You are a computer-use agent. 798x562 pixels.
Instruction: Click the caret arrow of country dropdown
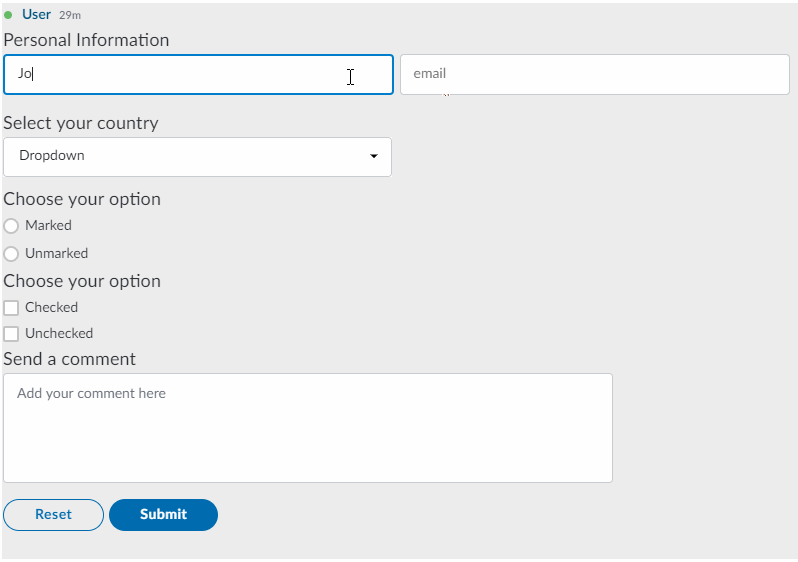374,156
